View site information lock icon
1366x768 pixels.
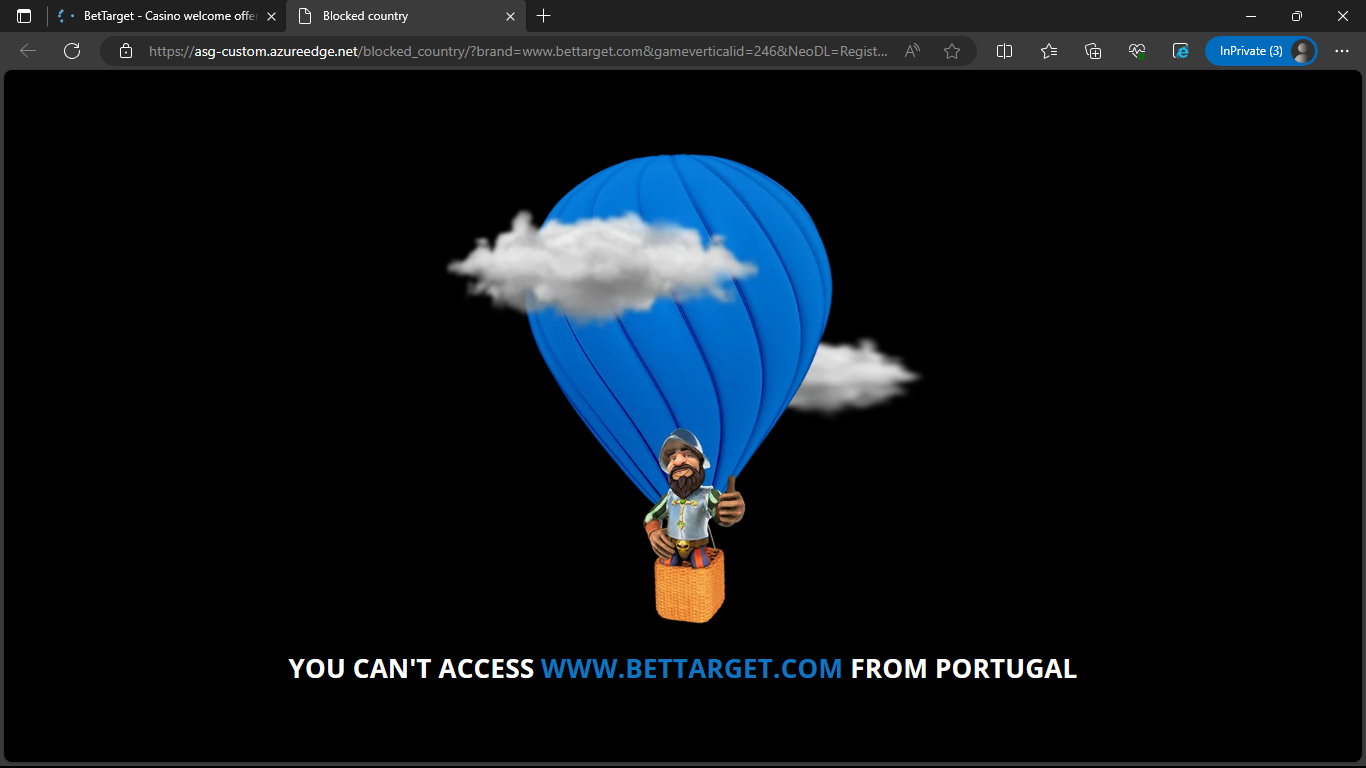click(x=126, y=51)
